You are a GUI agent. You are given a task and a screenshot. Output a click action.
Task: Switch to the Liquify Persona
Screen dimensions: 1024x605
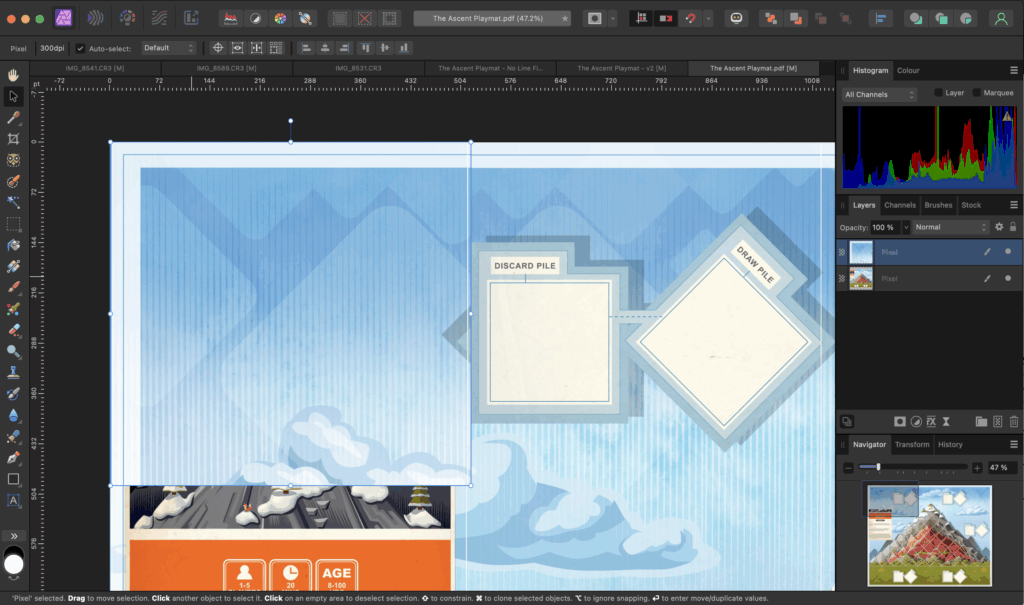[95, 18]
